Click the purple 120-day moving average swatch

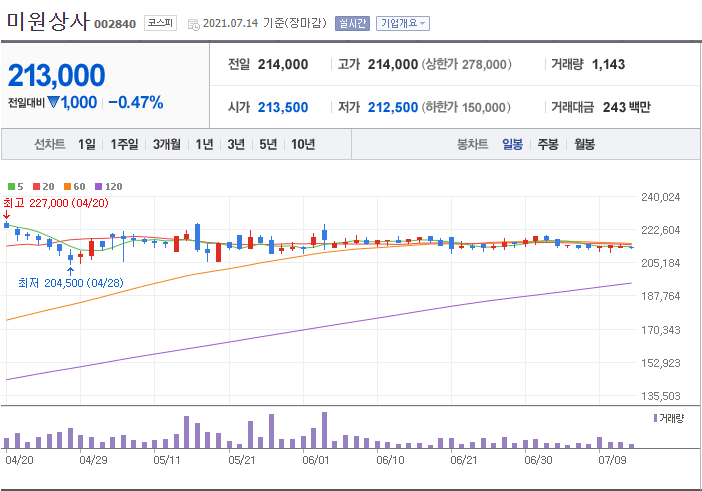(x=98, y=186)
